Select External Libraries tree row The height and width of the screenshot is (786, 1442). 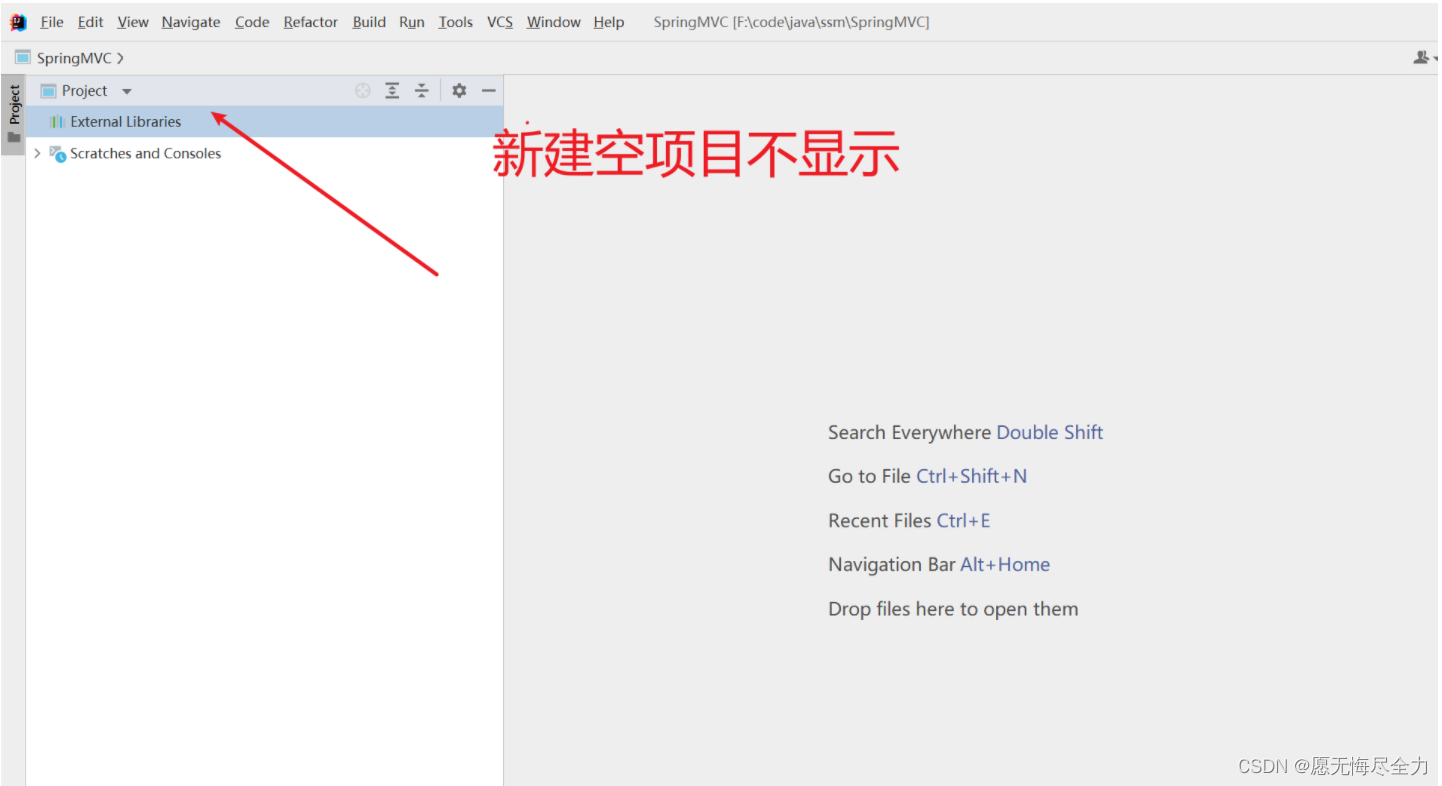[x=264, y=122]
